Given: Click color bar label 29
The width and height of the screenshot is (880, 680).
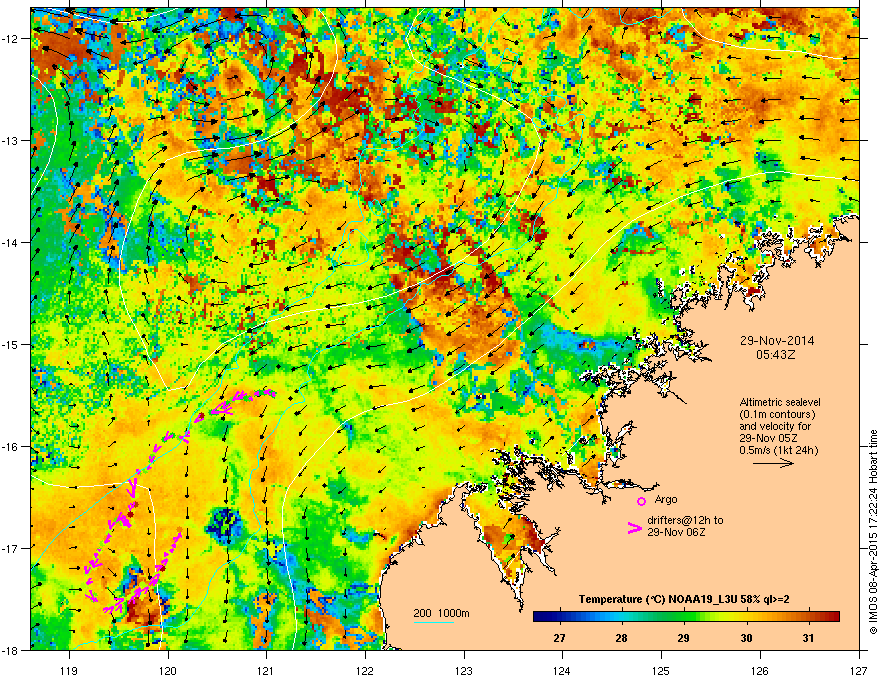Looking at the screenshot, I should tap(683, 638).
